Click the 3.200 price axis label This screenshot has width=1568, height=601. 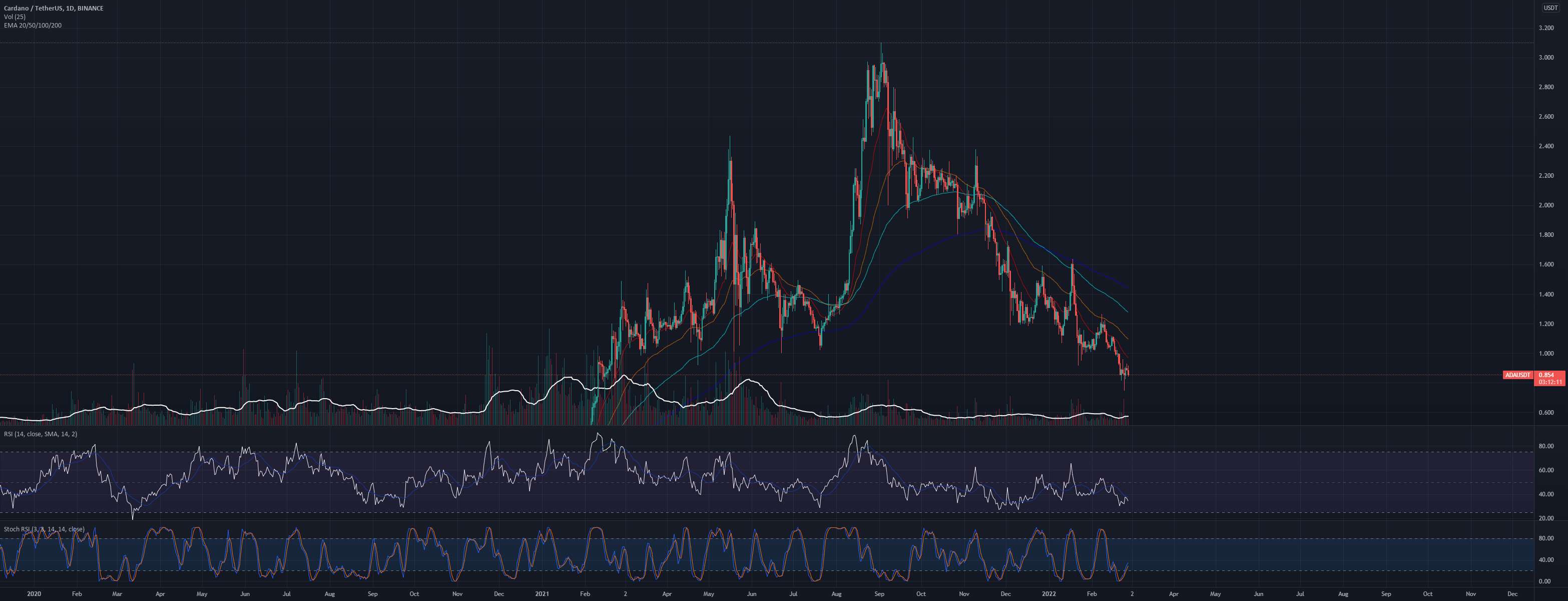coord(1546,28)
